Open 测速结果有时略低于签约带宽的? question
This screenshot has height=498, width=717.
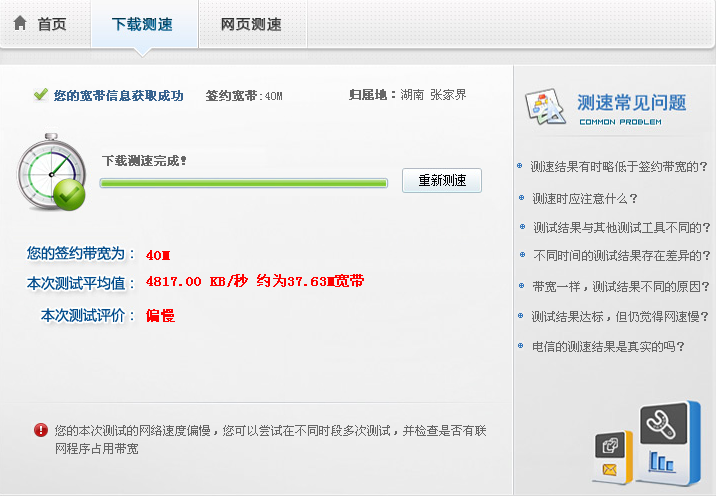pyautogui.click(x=619, y=166)
